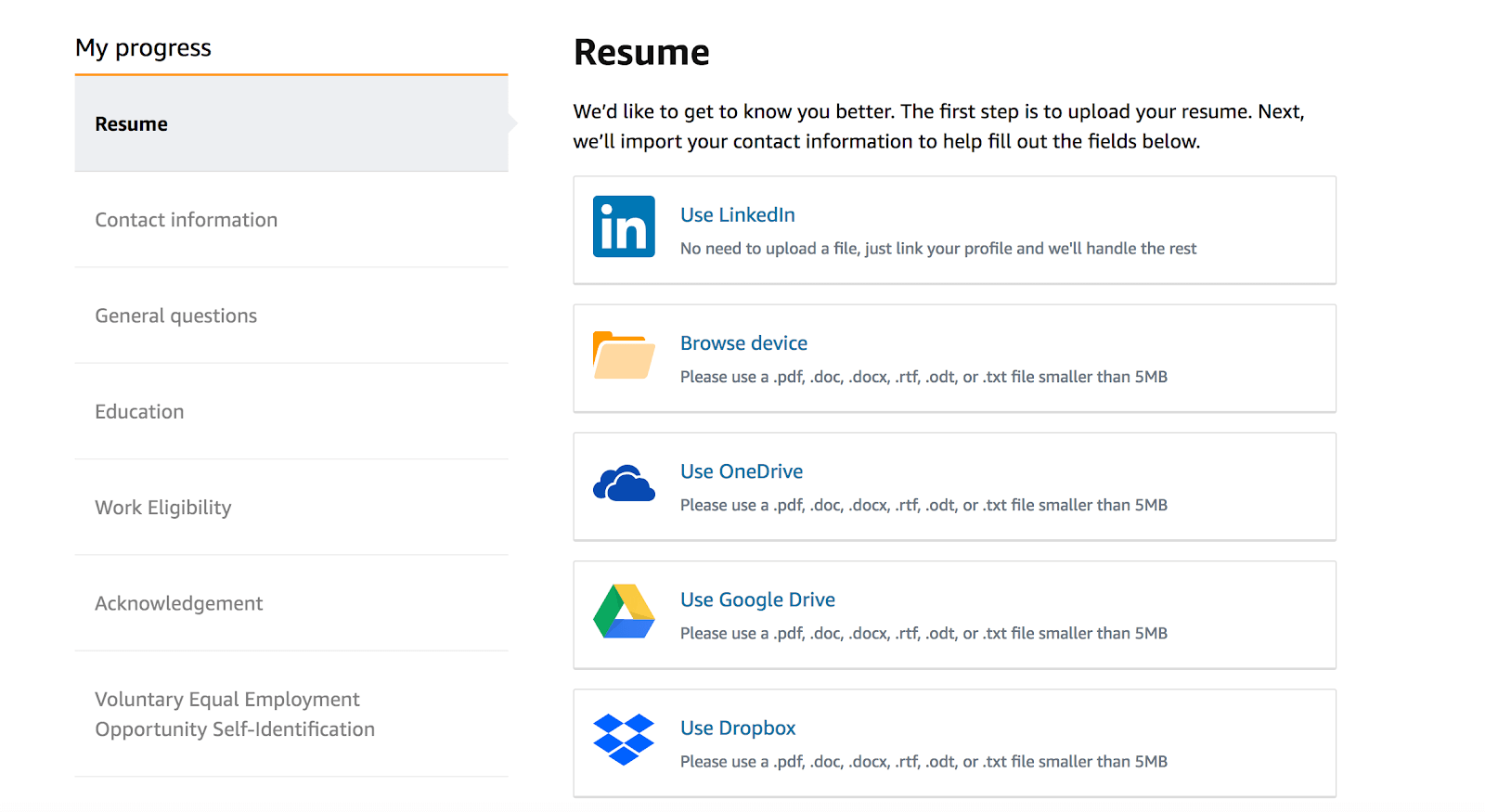Viewport: 1485px width, 812px height.
Task: Select the Resume step in My progress
Action: (x=291, y=123)
